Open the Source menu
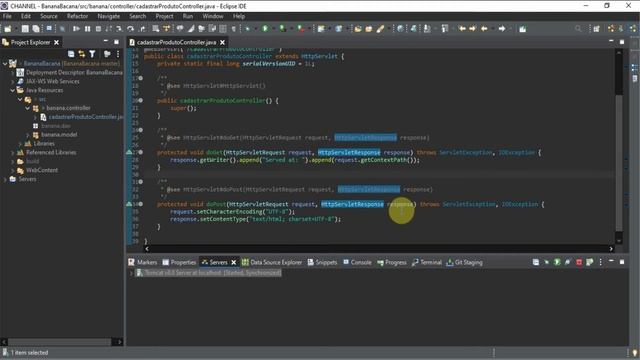The height and width of the screenshot is (360, 640). [49, 16]
